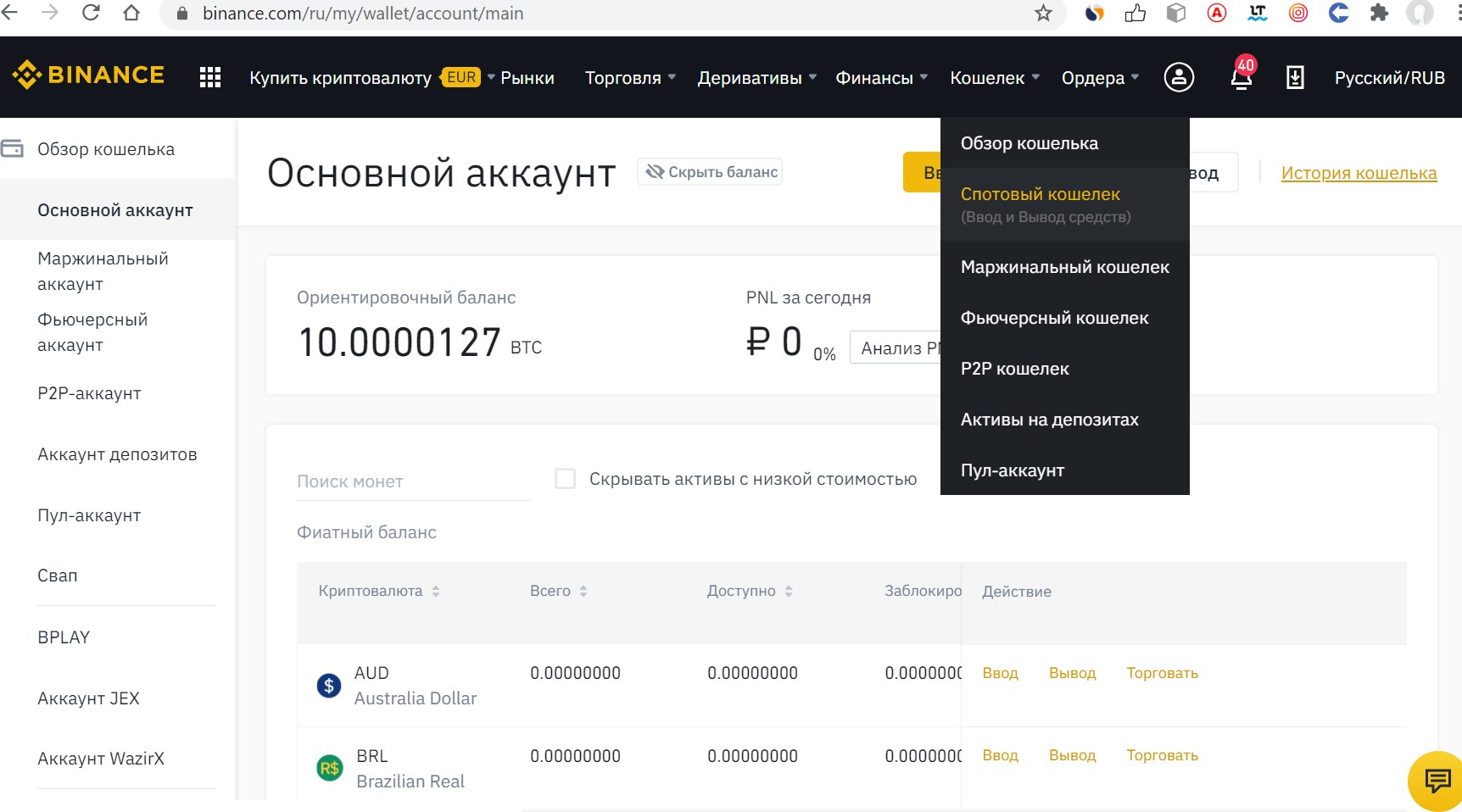1462x812 pixels.
Task: Select Основной аккаунт in sidebar
Action: 118,210
